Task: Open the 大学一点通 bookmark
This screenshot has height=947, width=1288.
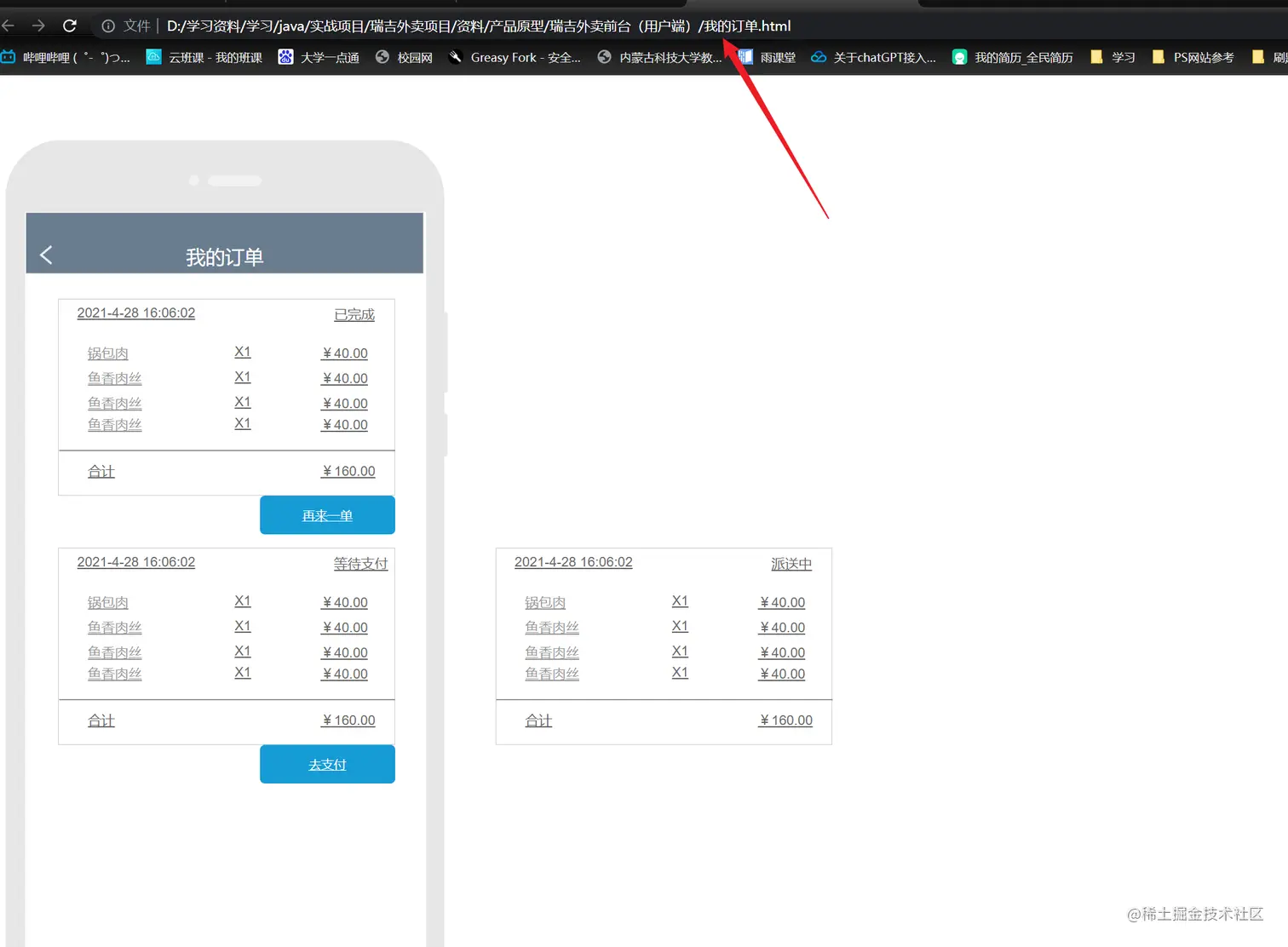Action: click(319, 57)
